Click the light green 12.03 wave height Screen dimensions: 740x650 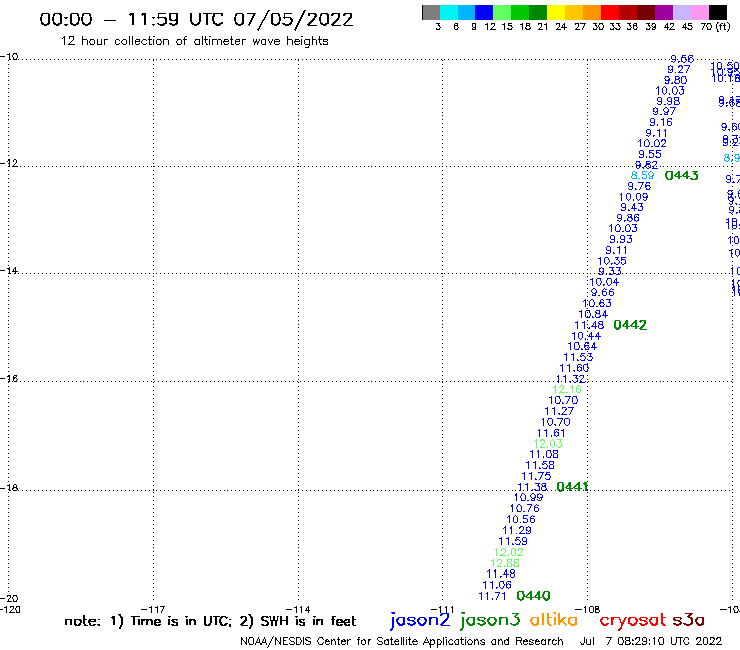tap(548, 444)
